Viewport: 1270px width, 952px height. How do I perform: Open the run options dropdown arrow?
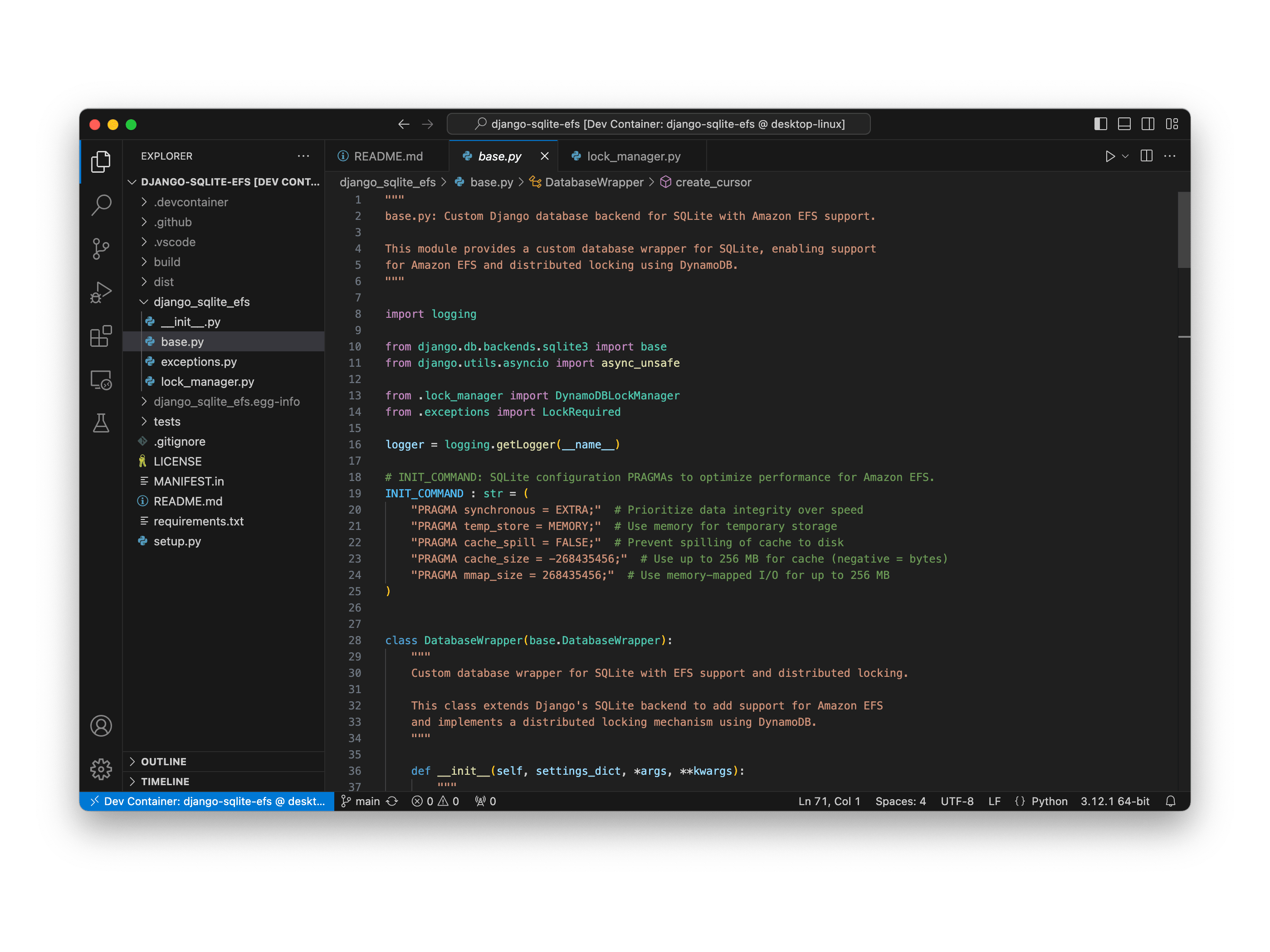(x=1125, y=156)
